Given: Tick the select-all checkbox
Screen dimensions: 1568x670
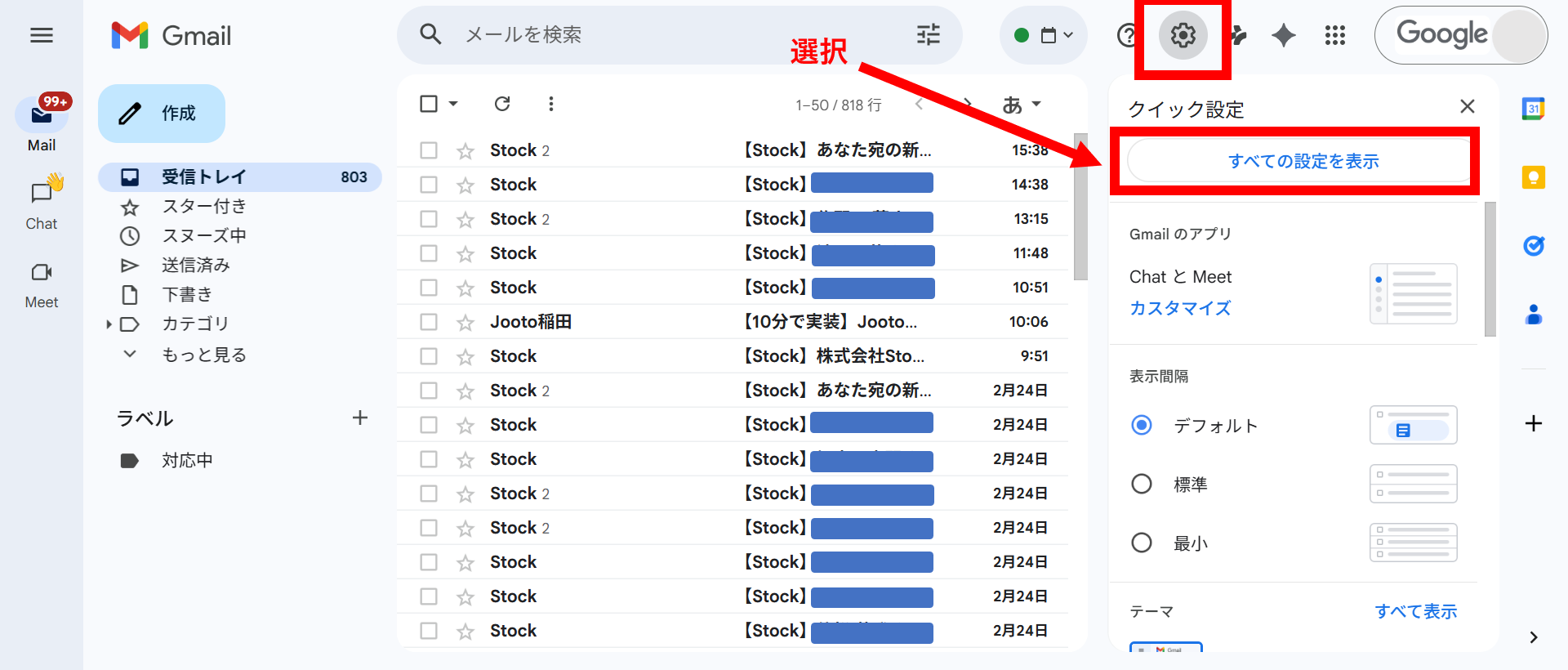Looking at the screenshot, I should pos(429,104).
